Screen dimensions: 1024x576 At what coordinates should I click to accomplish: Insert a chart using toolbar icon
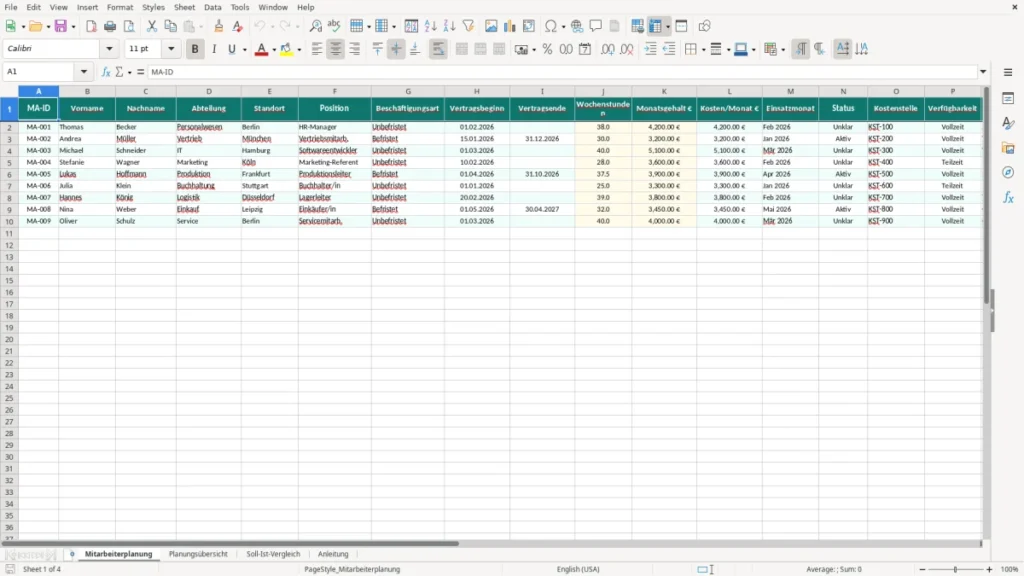point(509,26)
